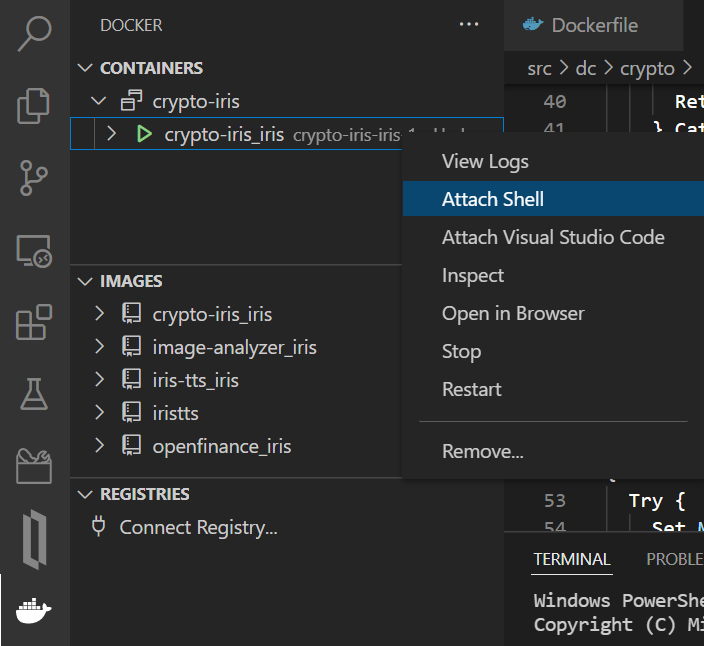Click the dc breadcrumb segment

tap(586, 69)
